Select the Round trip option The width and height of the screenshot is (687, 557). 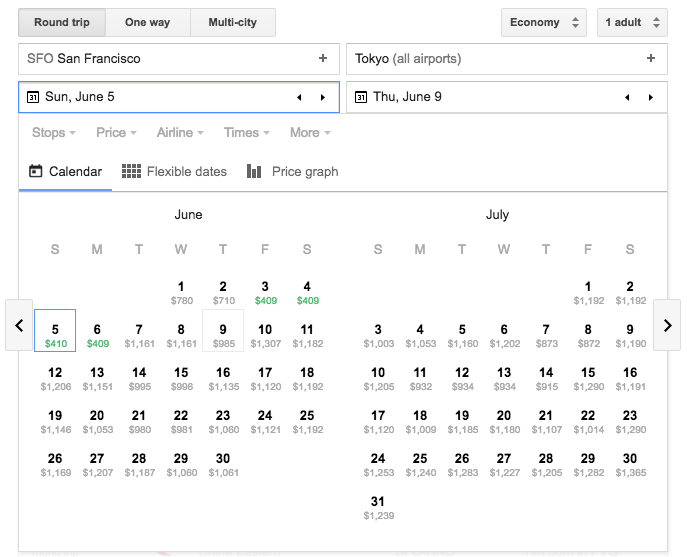(64, 22)
